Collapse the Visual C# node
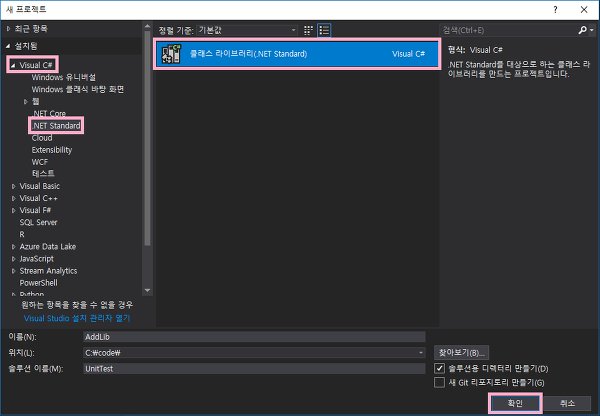This screenshot has width=600, height=416. 13,65
